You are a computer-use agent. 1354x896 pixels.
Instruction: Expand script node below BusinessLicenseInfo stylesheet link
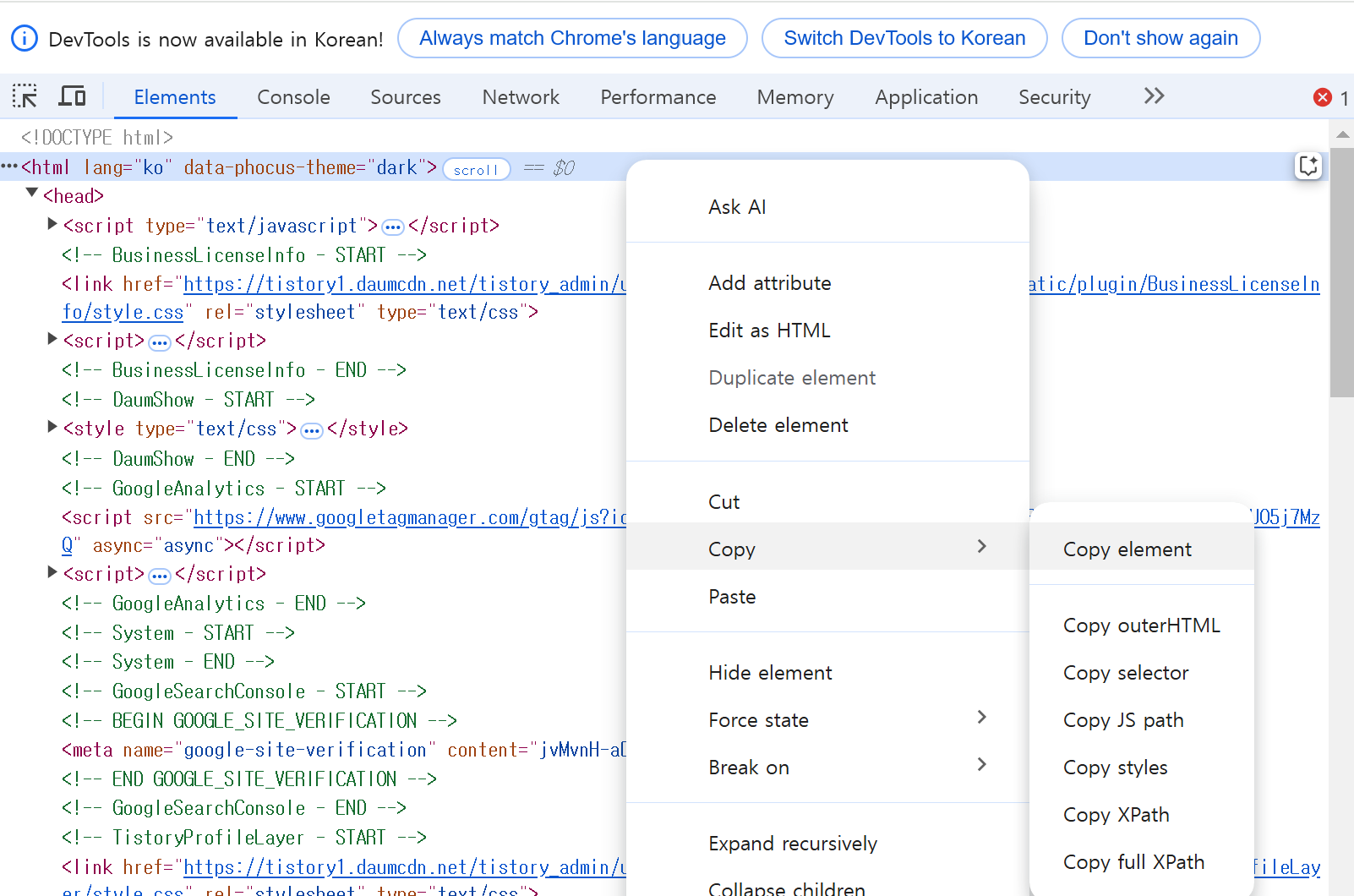click(52, 339)
